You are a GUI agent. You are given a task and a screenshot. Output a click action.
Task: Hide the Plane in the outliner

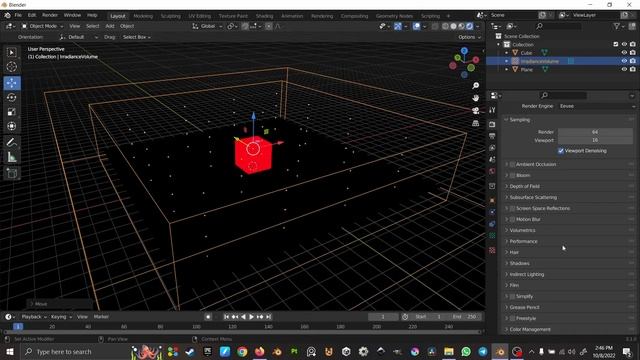click(x=624, y=69)
